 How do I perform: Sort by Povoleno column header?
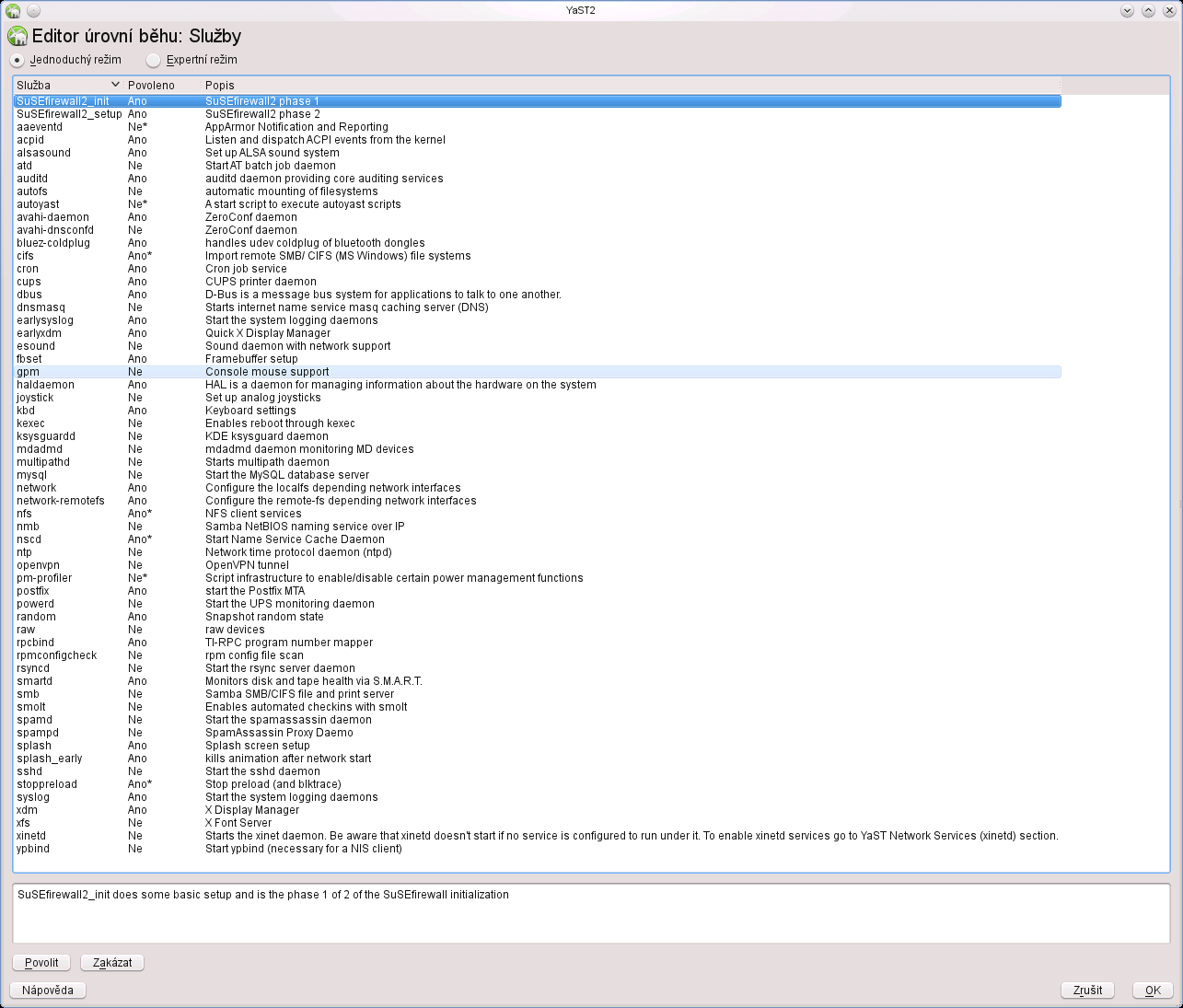tap(163, 85)
